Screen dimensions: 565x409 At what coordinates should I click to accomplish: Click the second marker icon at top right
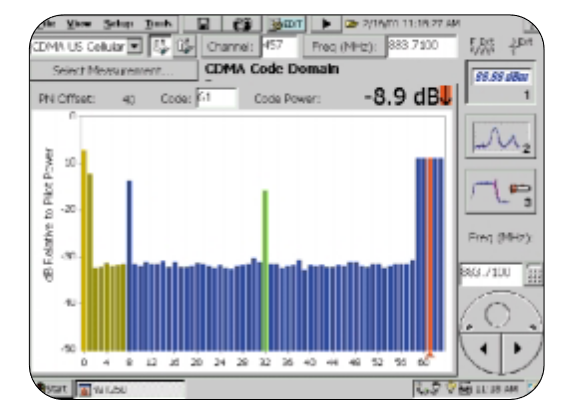(x=521, y=46)
